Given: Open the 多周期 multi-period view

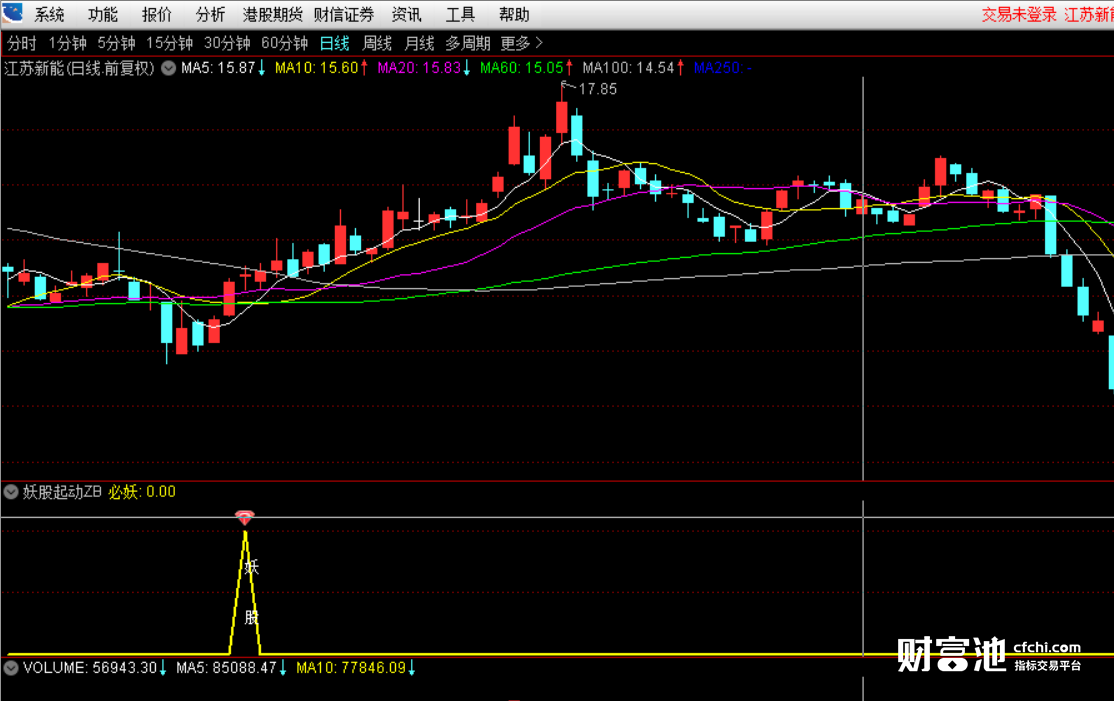Looking at the screenshot, I should (468, 43).
